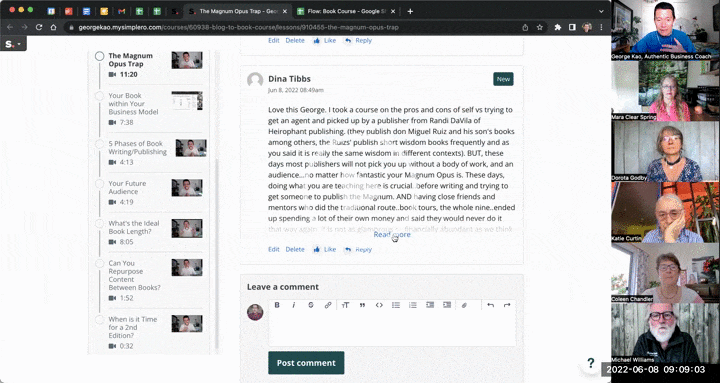Open lesson Your Future Audience
This screenshot has width=720, height=383.
point(127,187)
